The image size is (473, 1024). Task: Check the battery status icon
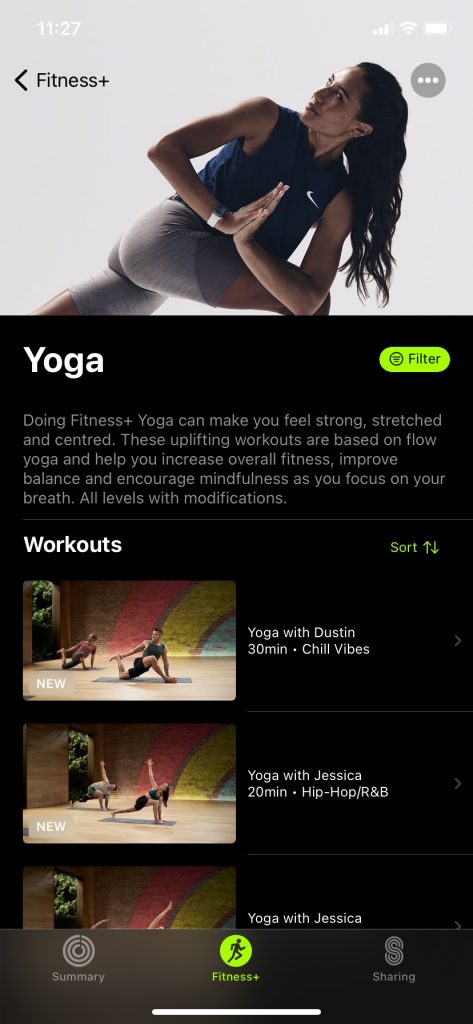436,29
